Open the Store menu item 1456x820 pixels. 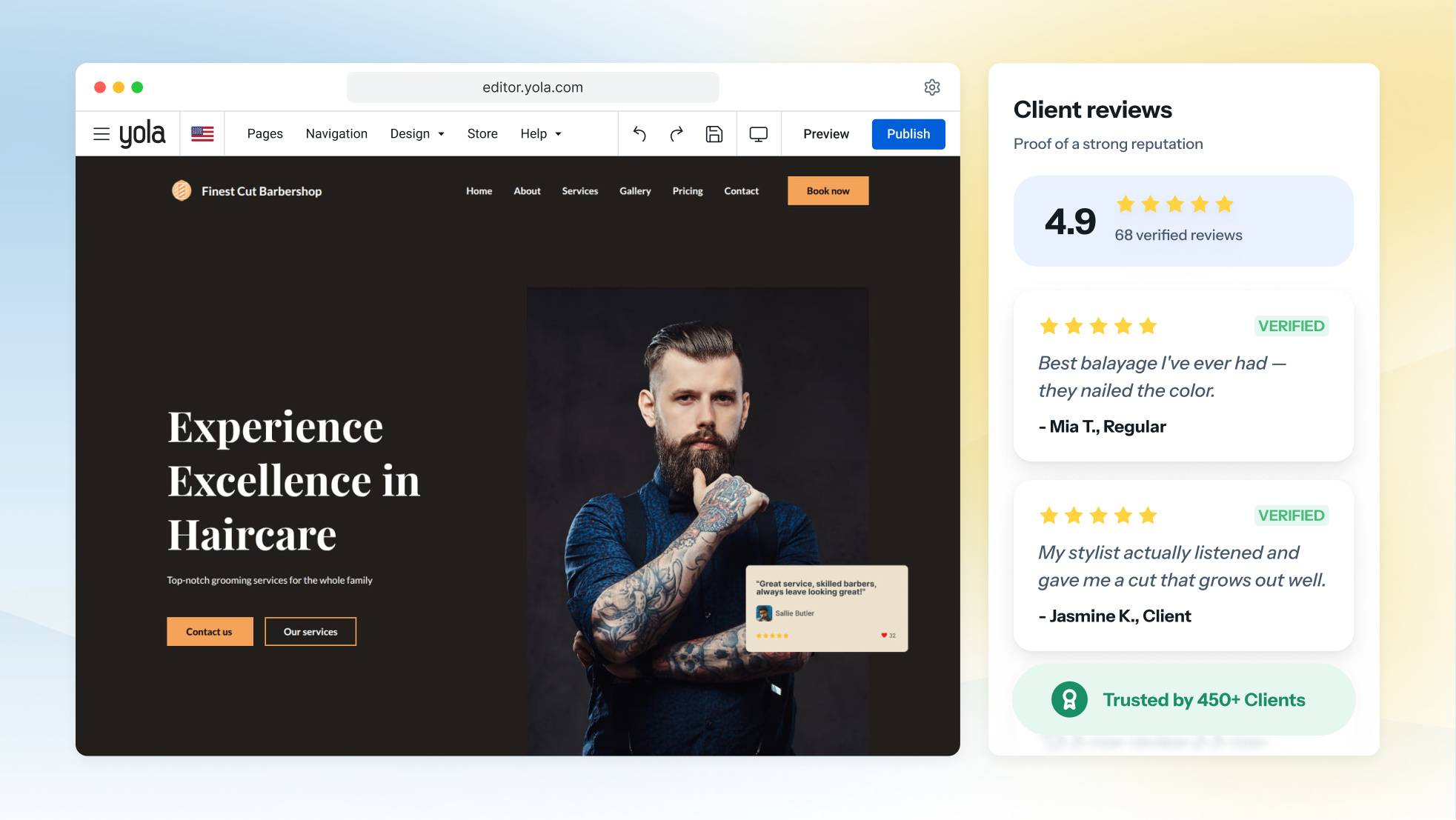coord(482,134)
